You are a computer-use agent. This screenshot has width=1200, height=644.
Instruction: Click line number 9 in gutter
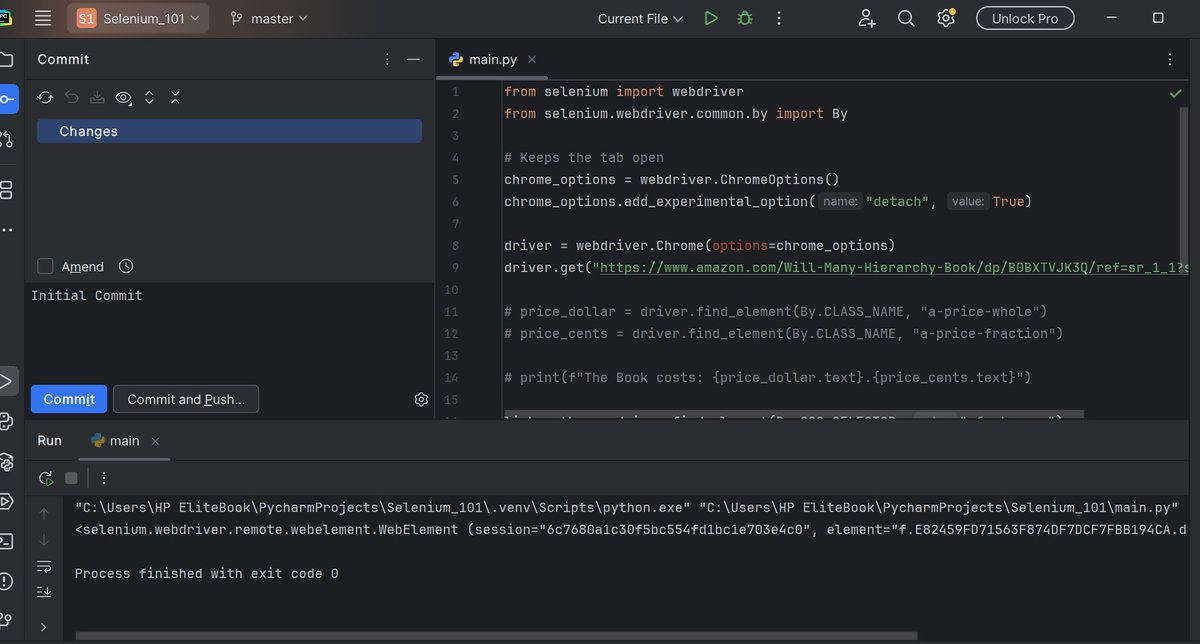(x=455, y=268)
